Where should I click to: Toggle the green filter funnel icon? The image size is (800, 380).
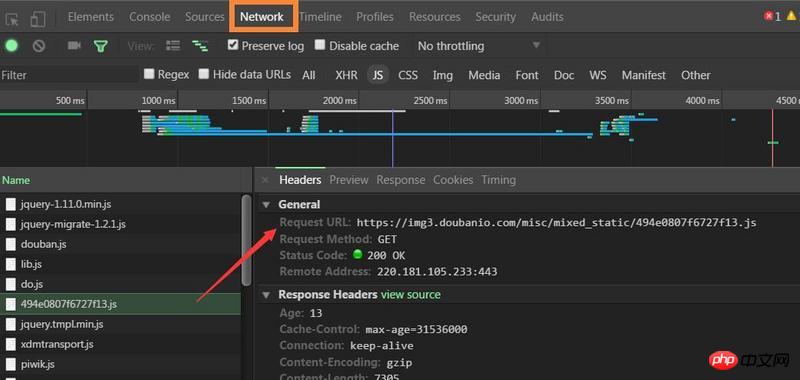(x=100, y=46)
